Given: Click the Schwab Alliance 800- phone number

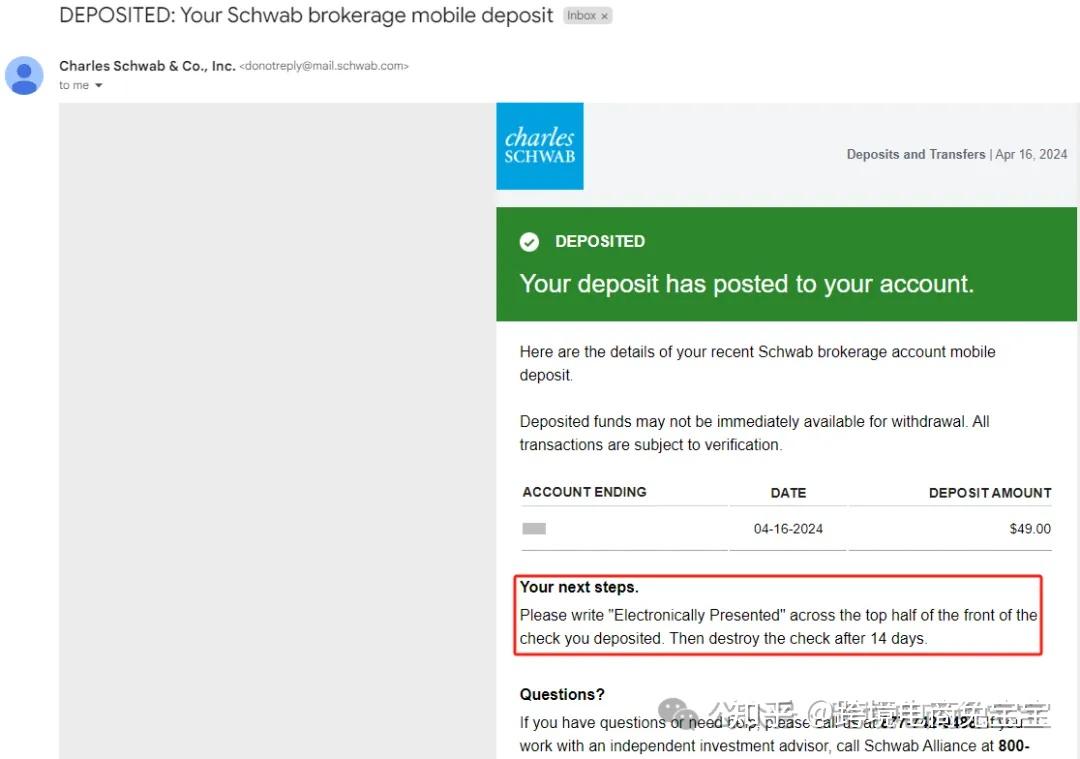Looking at the screenshot, I should (1013, 746).
